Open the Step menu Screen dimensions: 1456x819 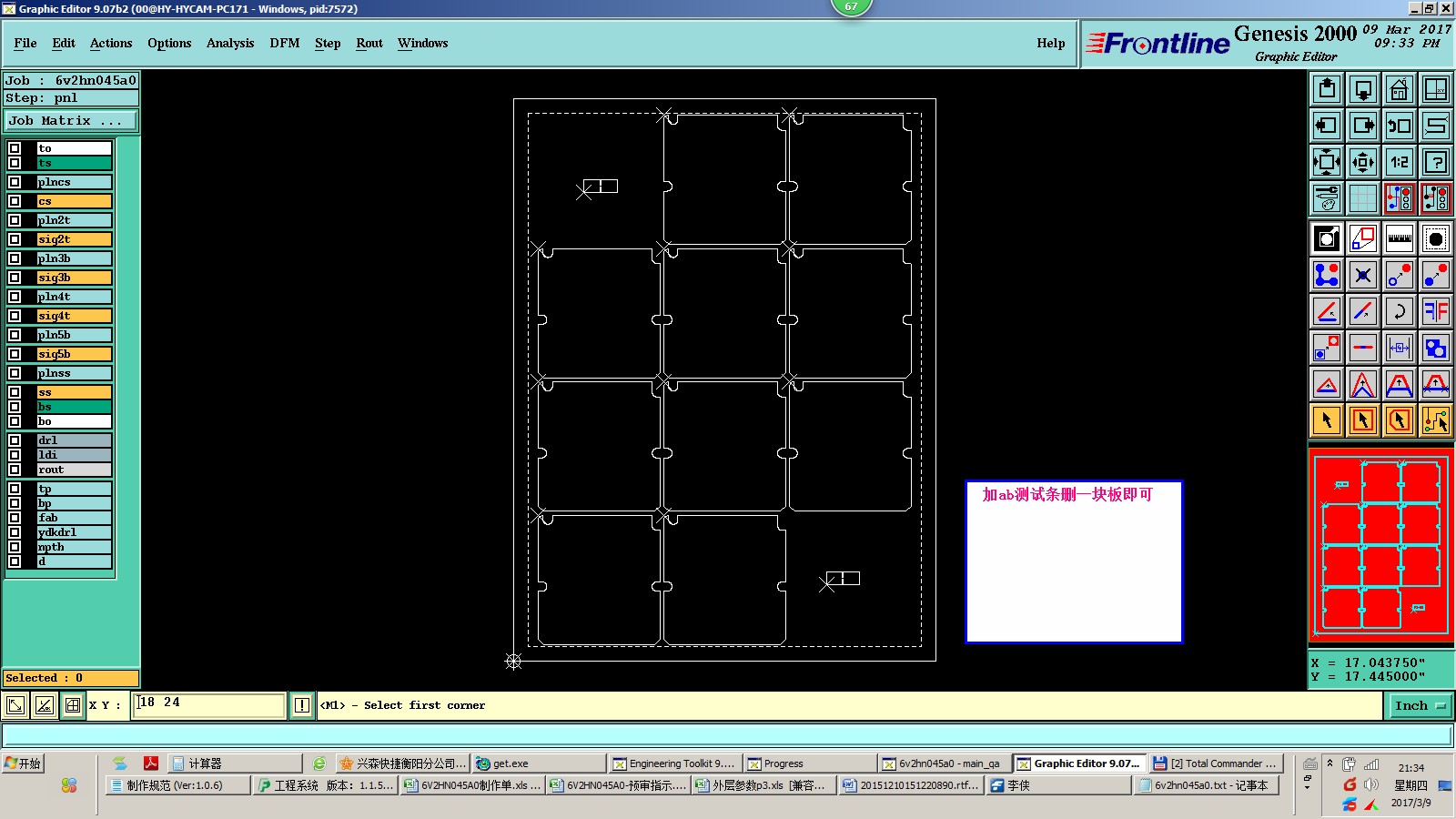(x=328, y=43)
